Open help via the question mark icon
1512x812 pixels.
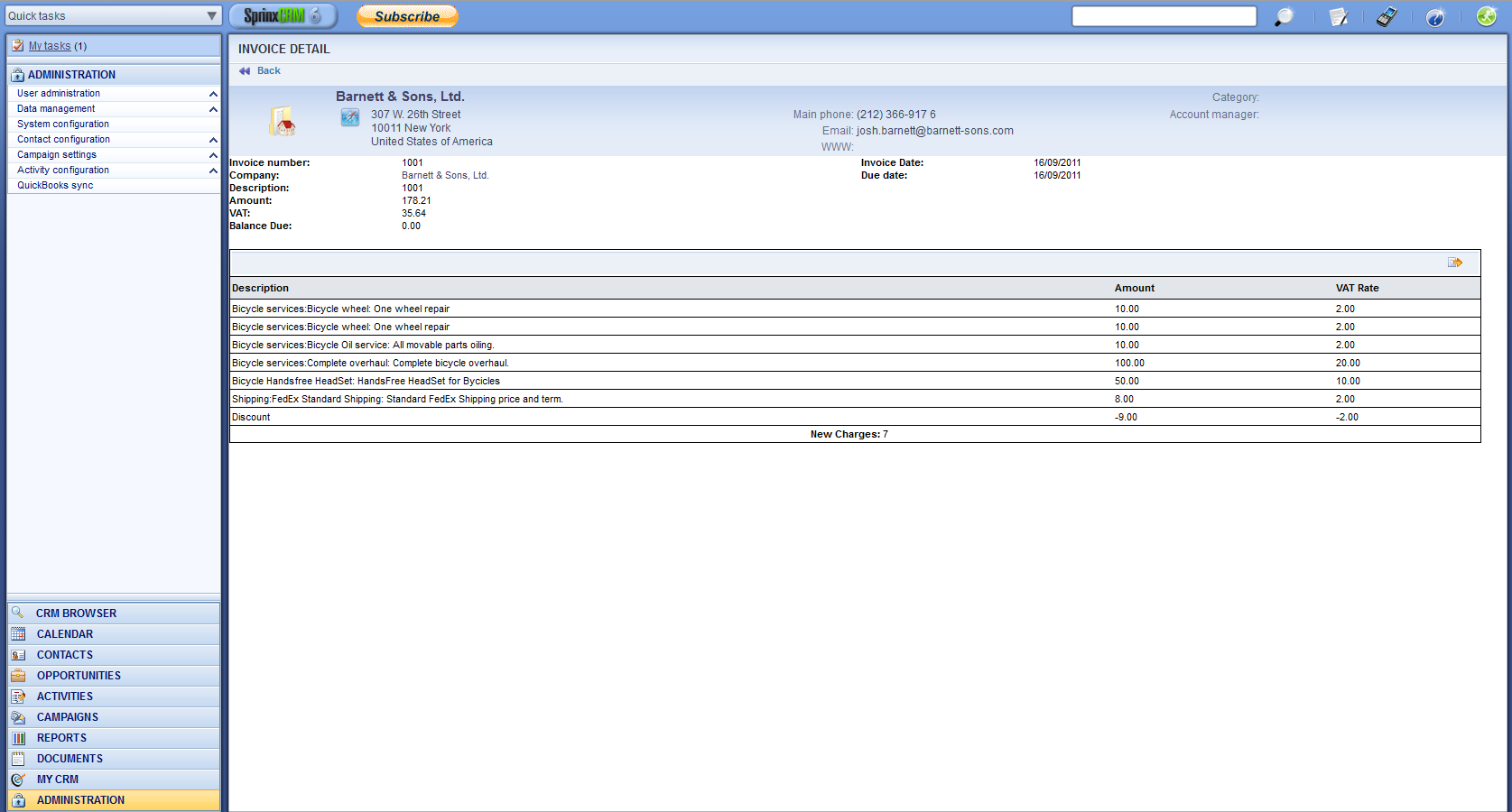[1435, 16]
